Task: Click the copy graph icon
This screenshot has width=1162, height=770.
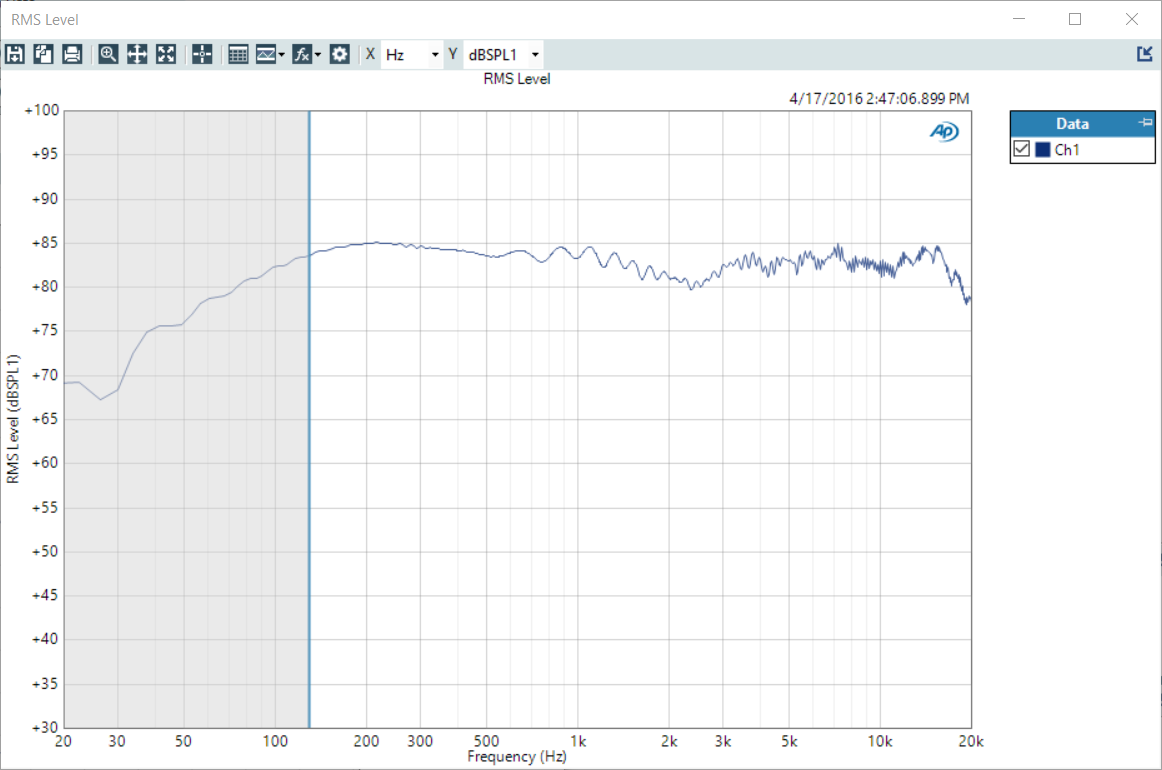Action: pos(44,54)
